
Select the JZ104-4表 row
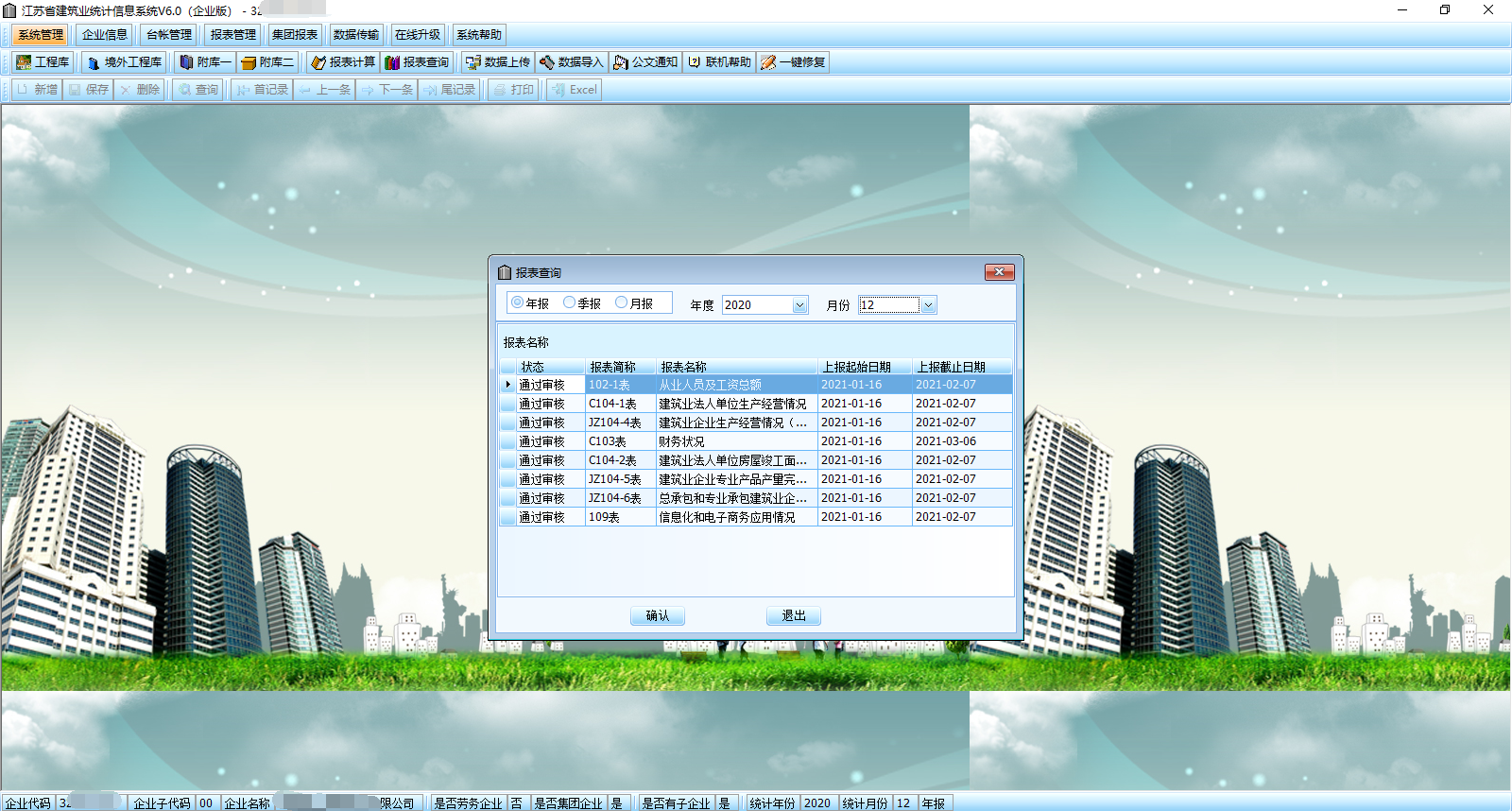click(756, 423)
